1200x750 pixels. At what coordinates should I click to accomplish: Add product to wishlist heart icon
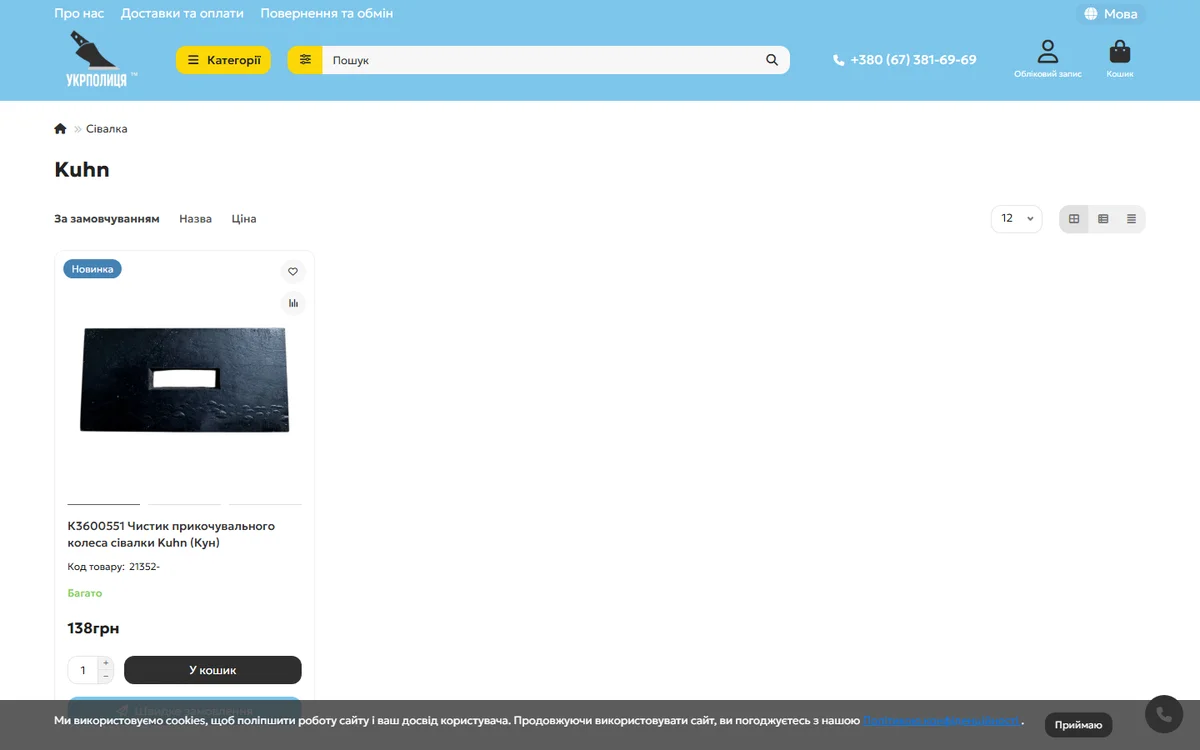pyautogui.click(x=293, y=271)
